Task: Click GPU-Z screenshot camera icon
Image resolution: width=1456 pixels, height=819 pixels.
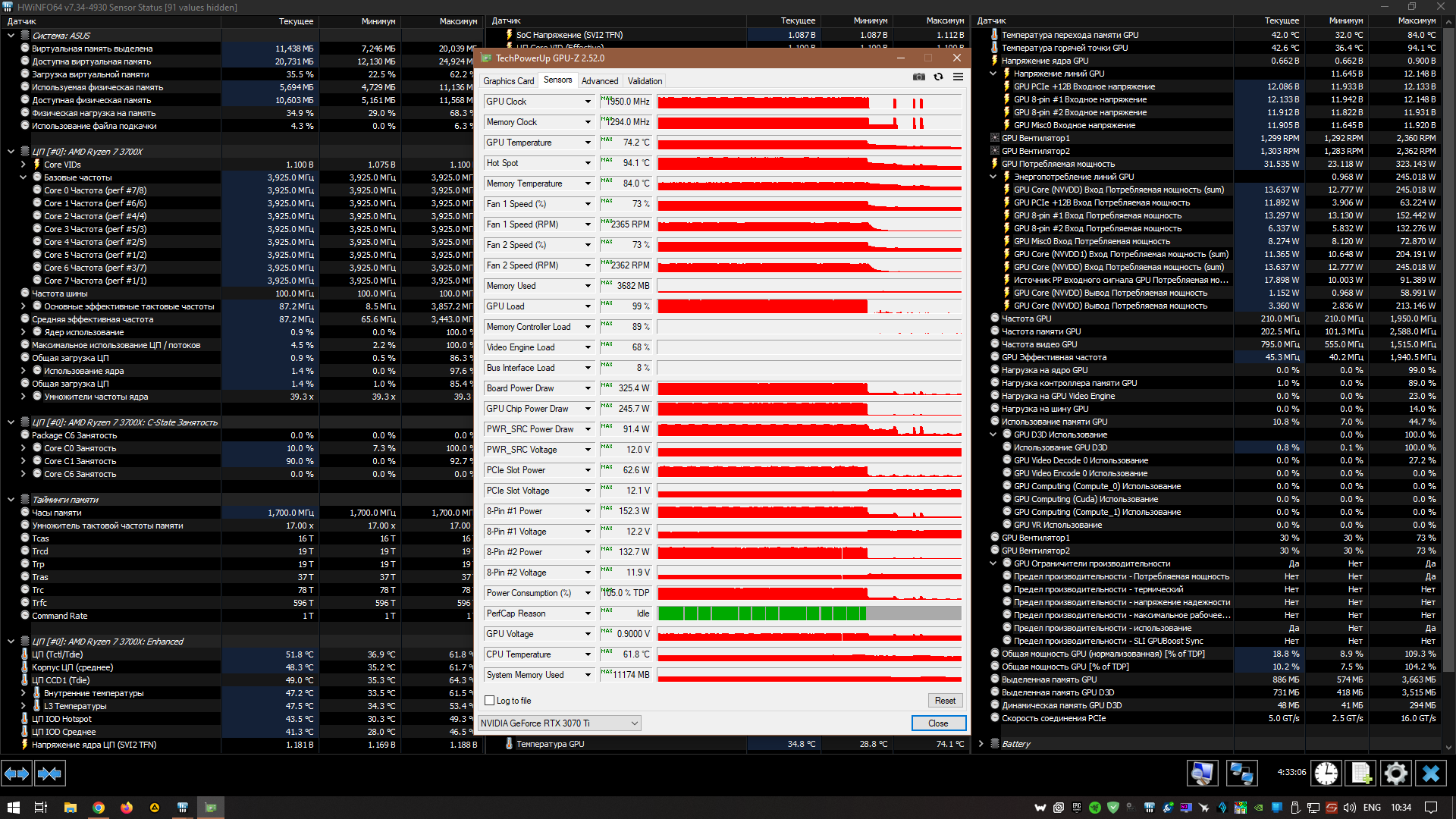Action: coord(918,77)
